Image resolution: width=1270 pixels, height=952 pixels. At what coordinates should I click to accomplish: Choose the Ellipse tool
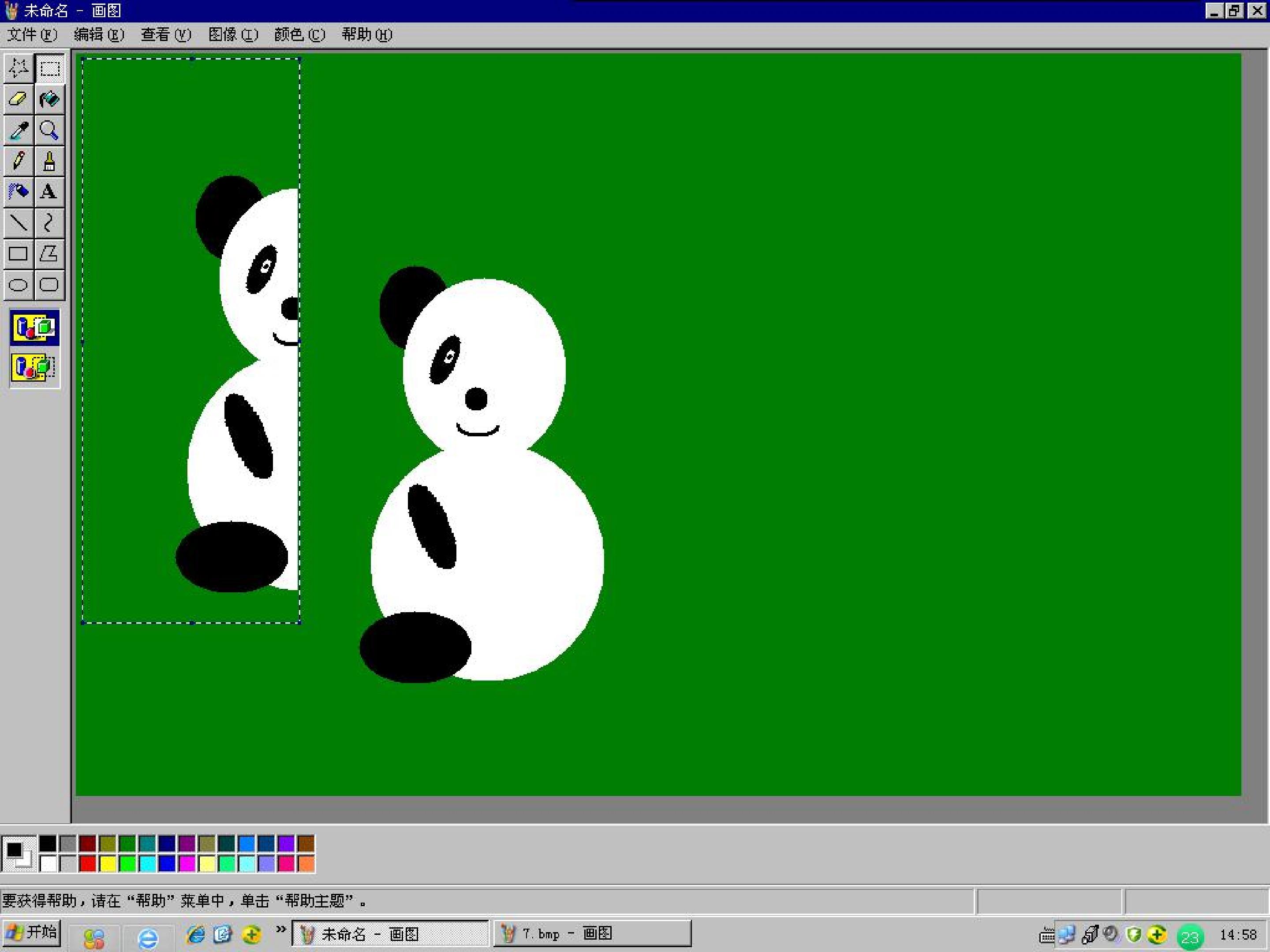point(19,285)
